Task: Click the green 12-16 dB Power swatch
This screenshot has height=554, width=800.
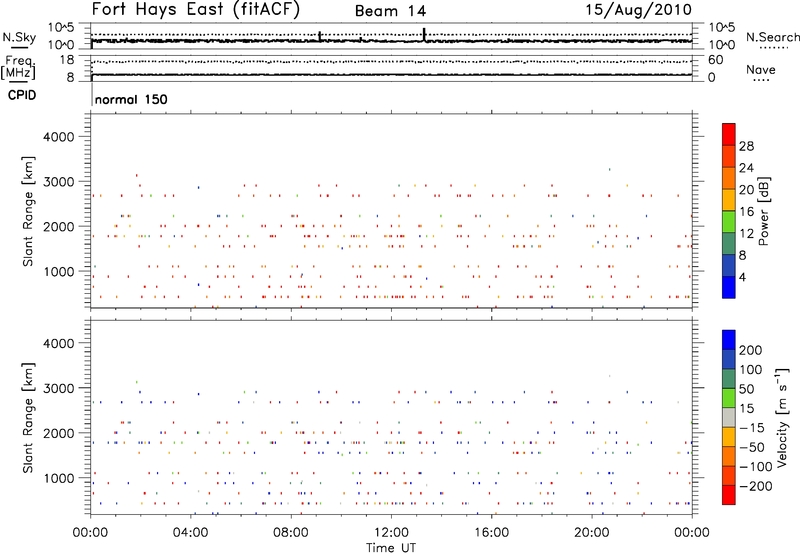Action: coord(729,221)
